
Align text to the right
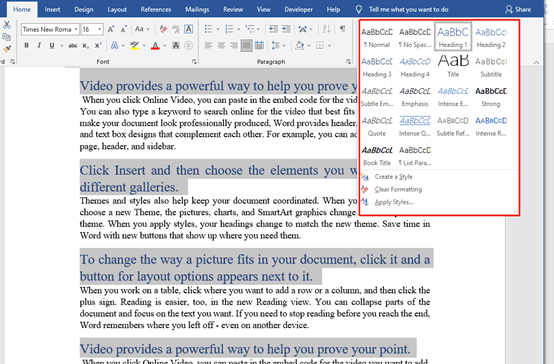[x=234, y=45]
